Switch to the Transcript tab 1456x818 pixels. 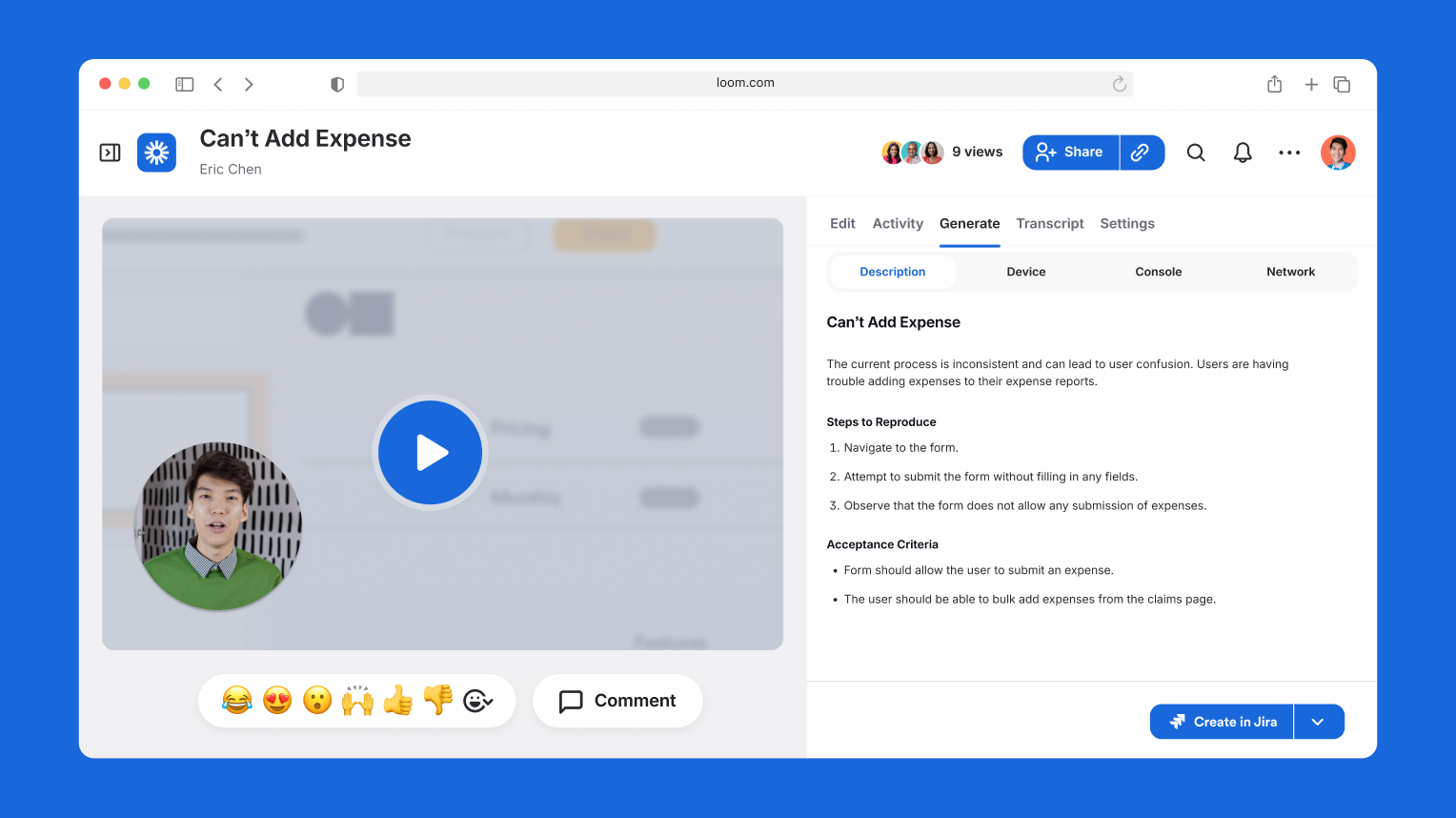1050,223
